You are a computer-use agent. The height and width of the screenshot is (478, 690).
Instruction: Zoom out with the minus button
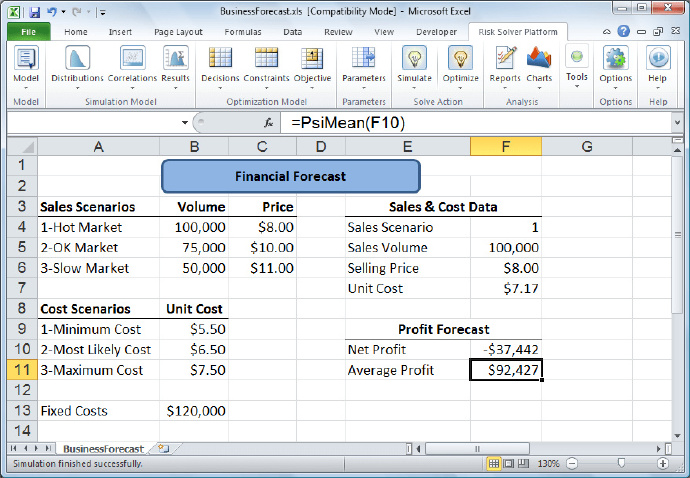572,463
